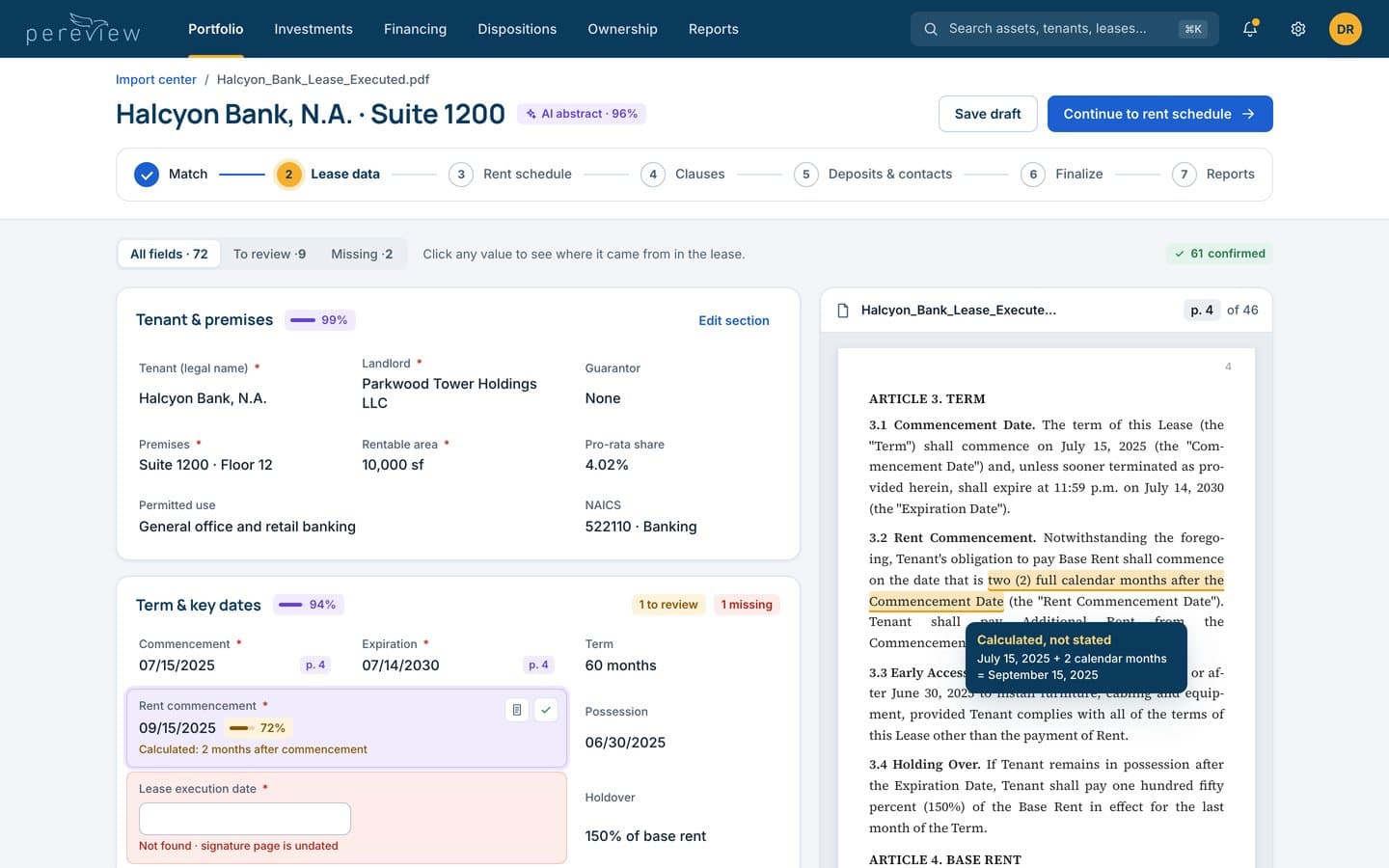Image resolution: width=1389 pixels, height=868 pixels.
Task: Open the Portfolio nav item
Action: click(216, 29)
